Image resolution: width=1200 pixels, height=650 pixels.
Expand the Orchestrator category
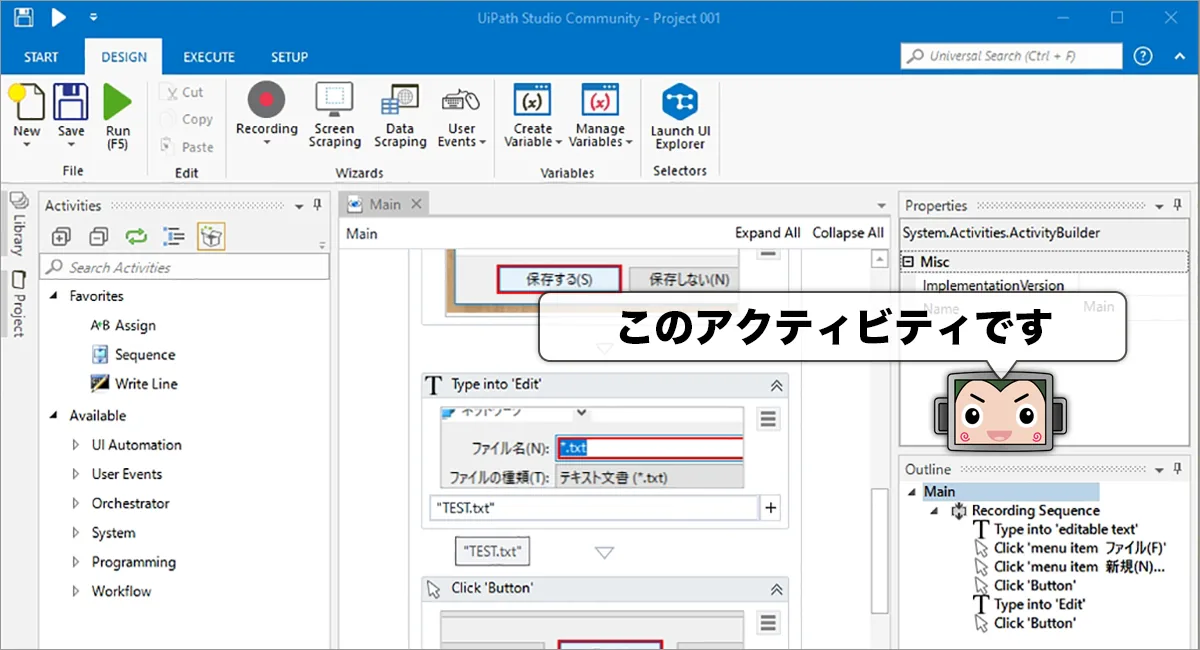[76, 503]
